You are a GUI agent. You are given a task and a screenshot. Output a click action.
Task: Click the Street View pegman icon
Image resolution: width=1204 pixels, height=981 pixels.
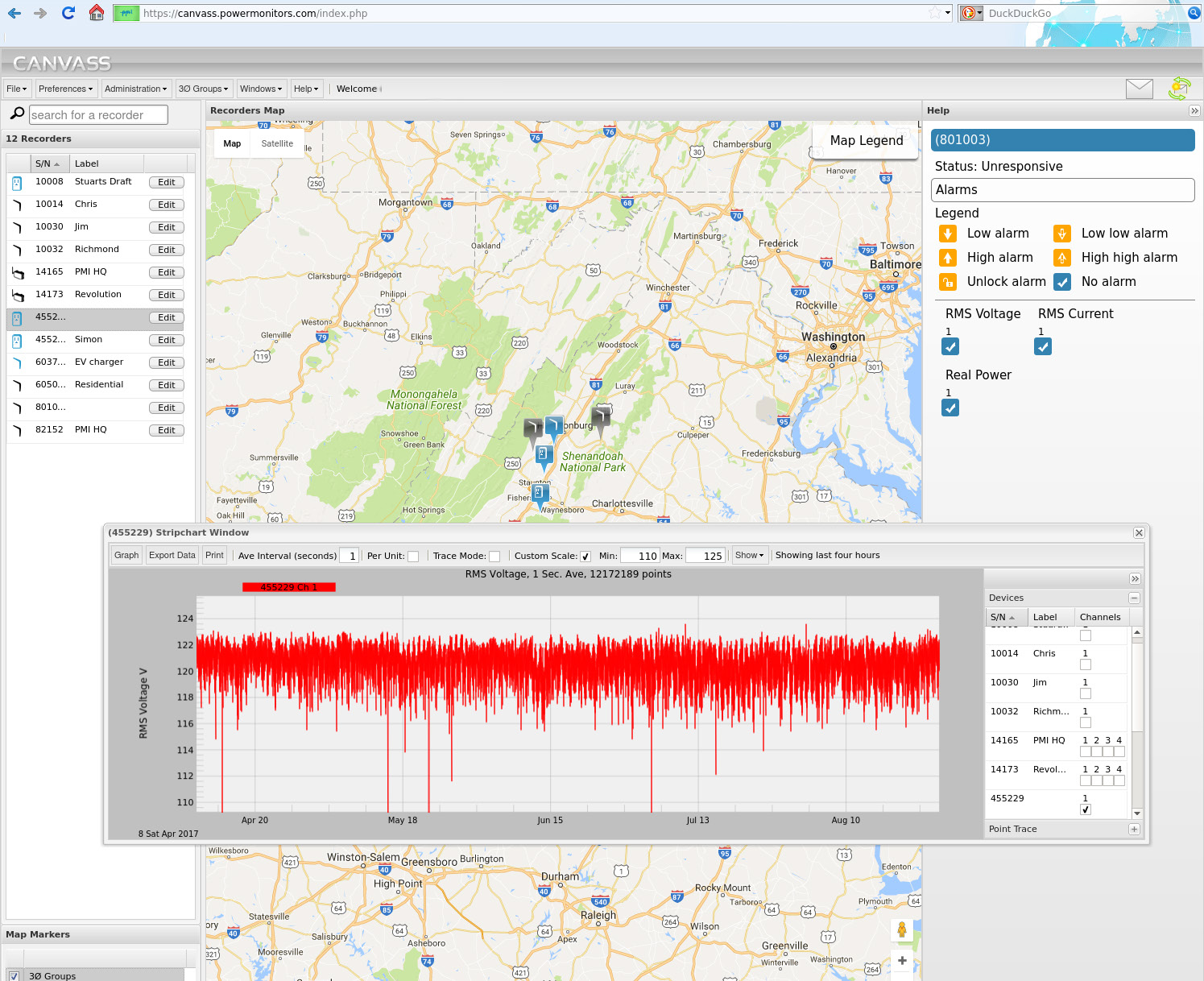[x=902, y=929]
